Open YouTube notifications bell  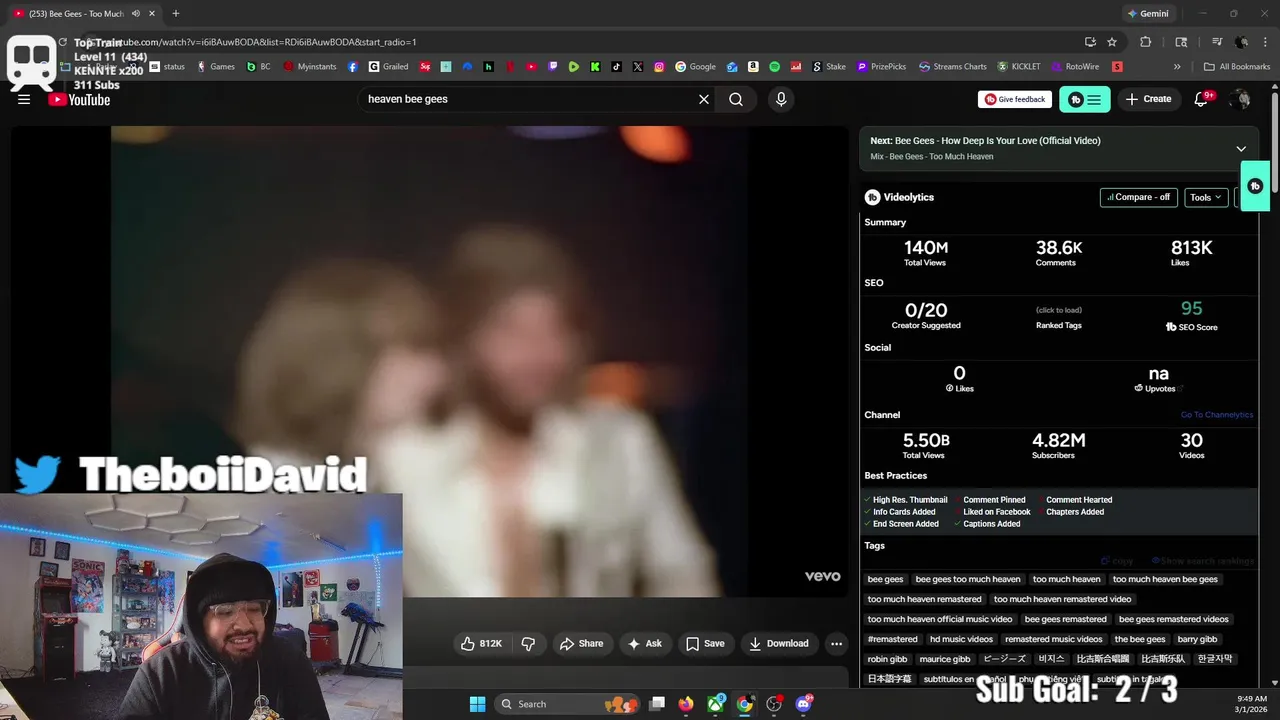point(1202,99)
